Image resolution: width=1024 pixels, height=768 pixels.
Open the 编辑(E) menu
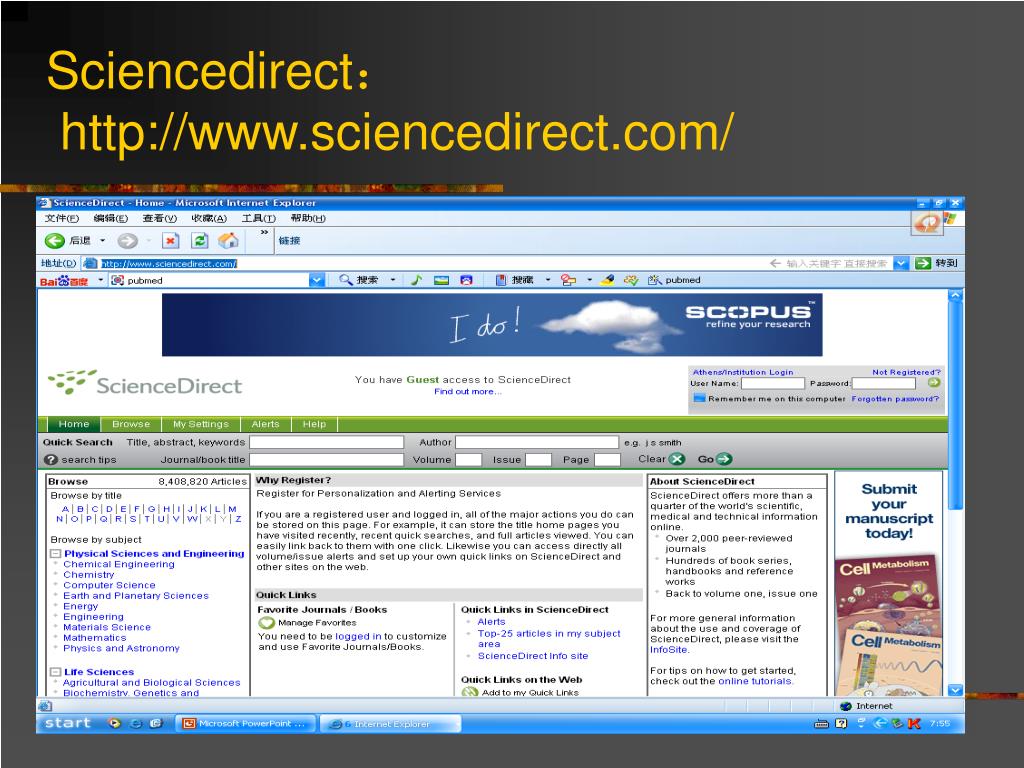point(110,218)
